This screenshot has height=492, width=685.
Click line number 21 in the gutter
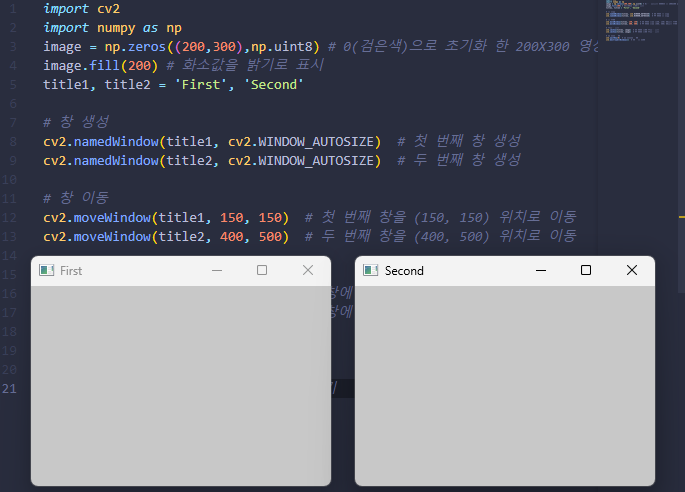[9, 388]
